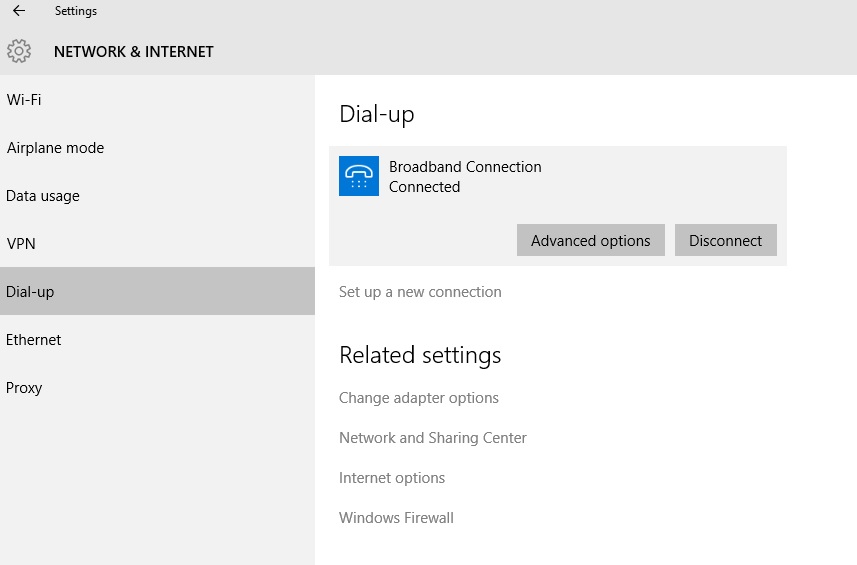857x565 pixels.
Task: Open Airplane mode settings
Action: tap(157, 148)
